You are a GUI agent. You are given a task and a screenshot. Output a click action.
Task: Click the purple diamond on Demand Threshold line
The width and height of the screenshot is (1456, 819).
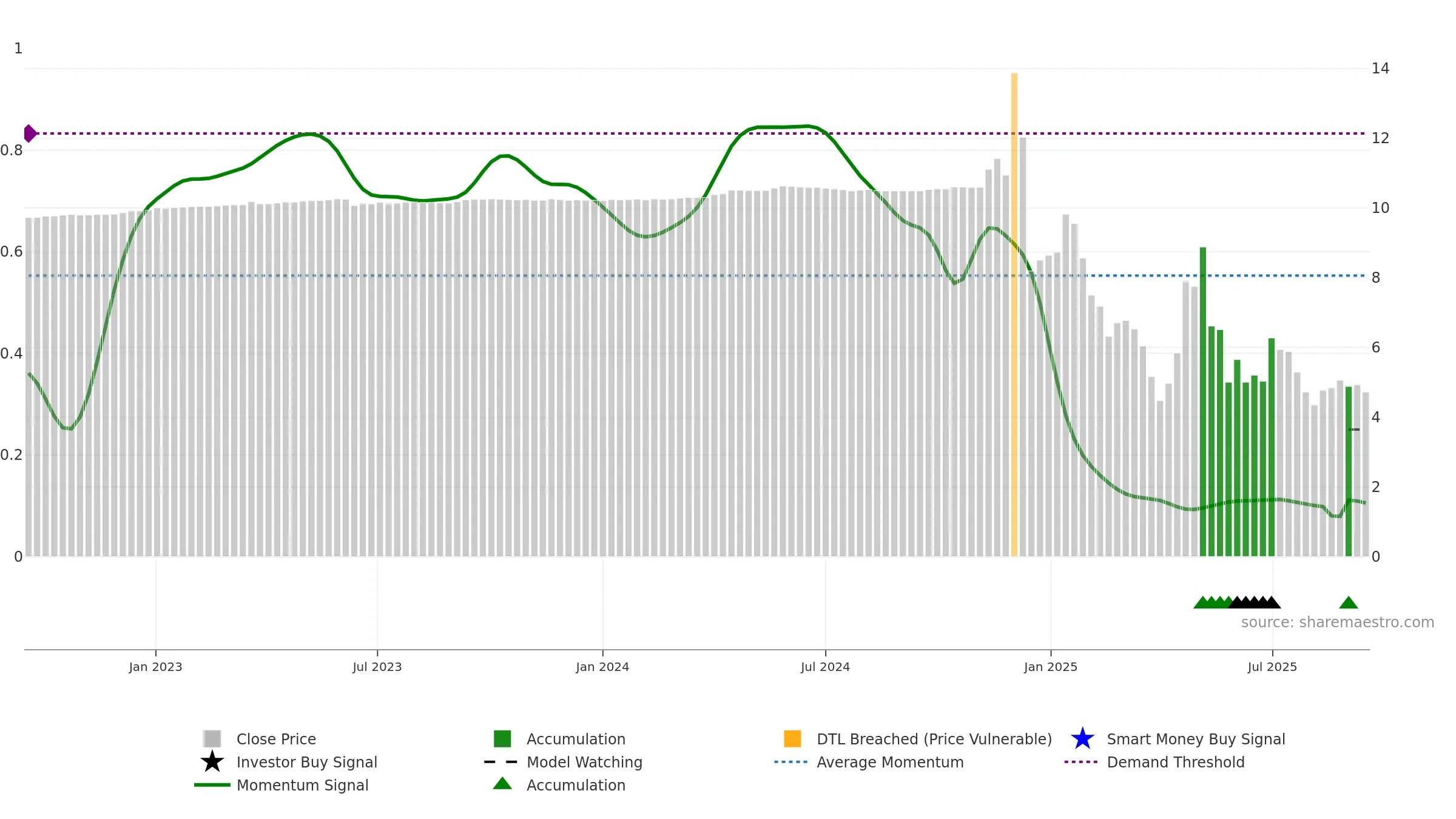(x=30, y=133)
